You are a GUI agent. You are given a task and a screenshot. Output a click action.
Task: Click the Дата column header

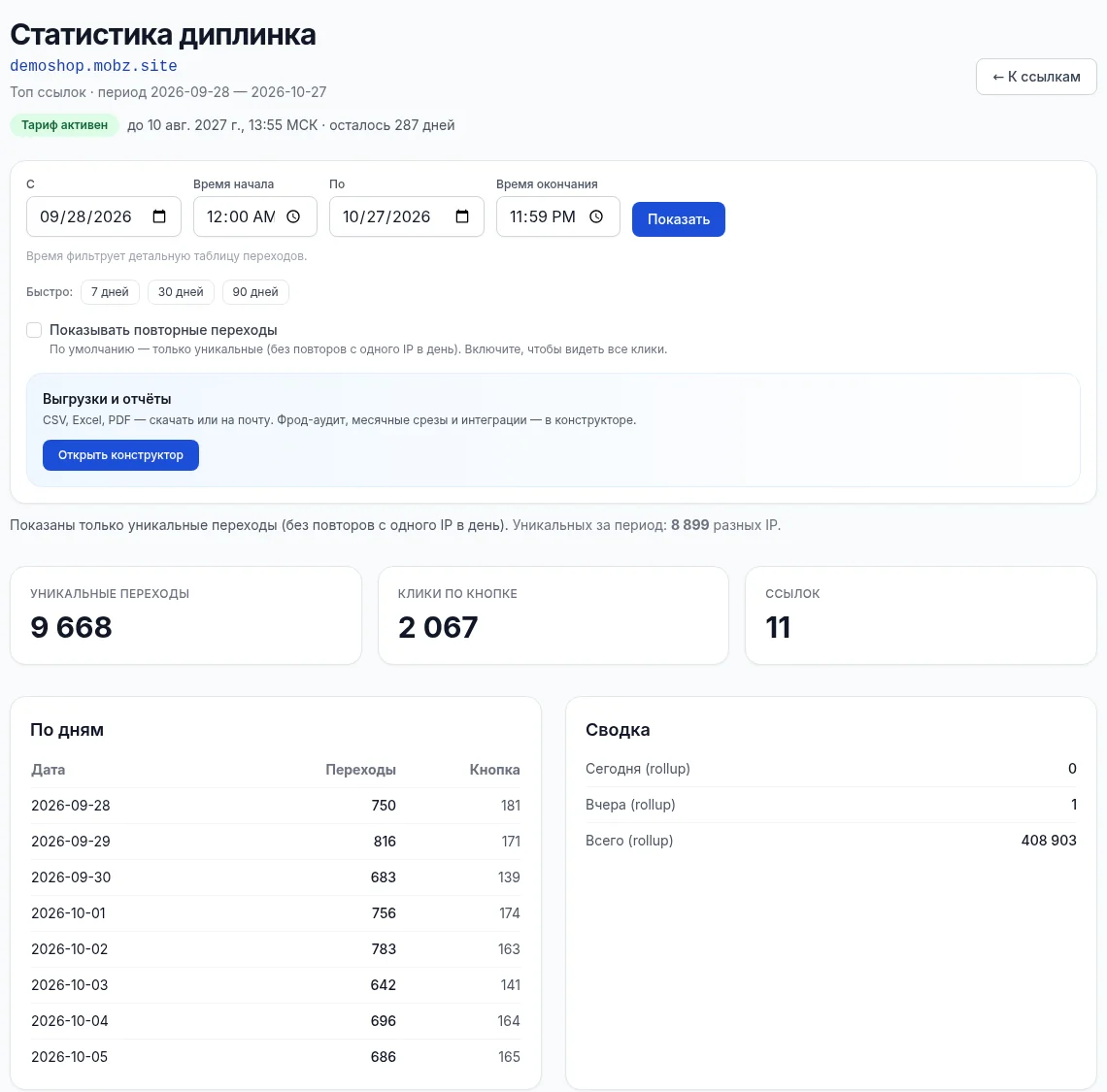click(48, 770)
